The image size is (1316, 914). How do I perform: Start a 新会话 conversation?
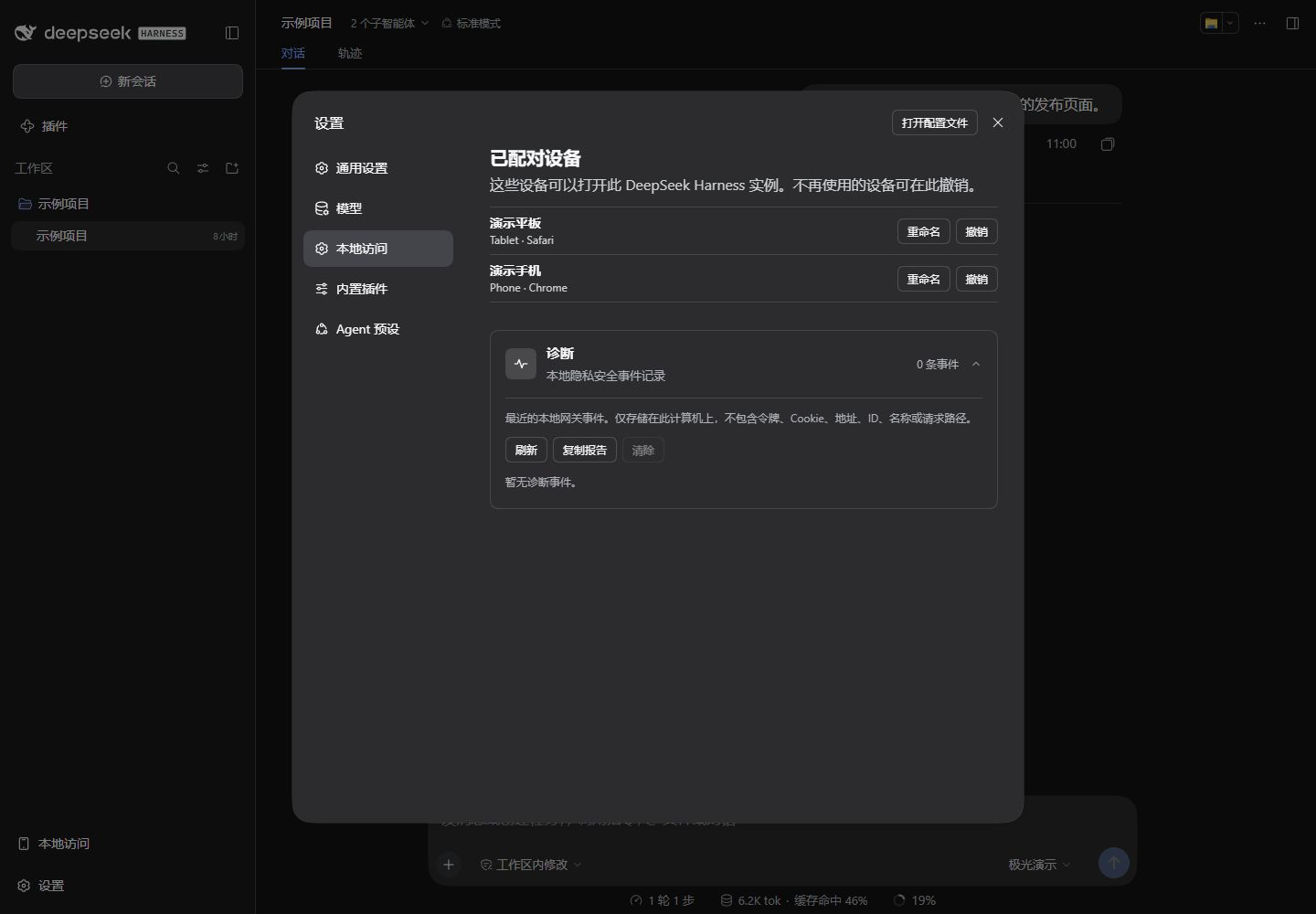(x=128, y=81)
